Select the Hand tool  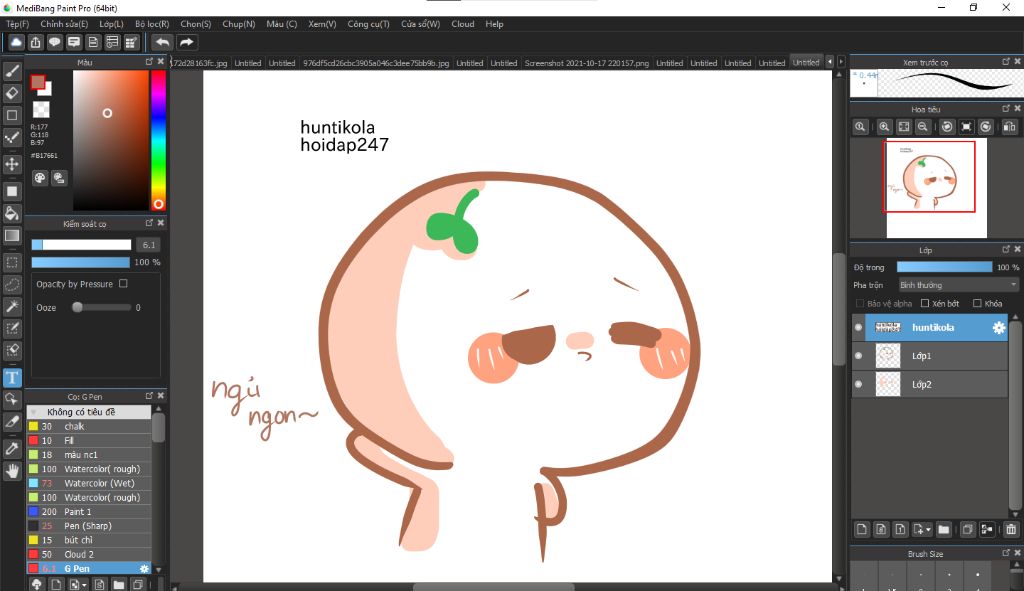click(x=12, y=470)
